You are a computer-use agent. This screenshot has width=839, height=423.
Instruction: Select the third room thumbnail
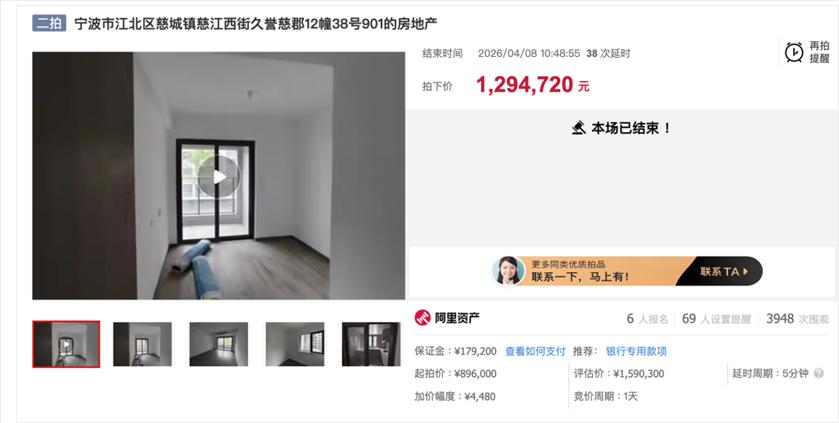(219, 344)
